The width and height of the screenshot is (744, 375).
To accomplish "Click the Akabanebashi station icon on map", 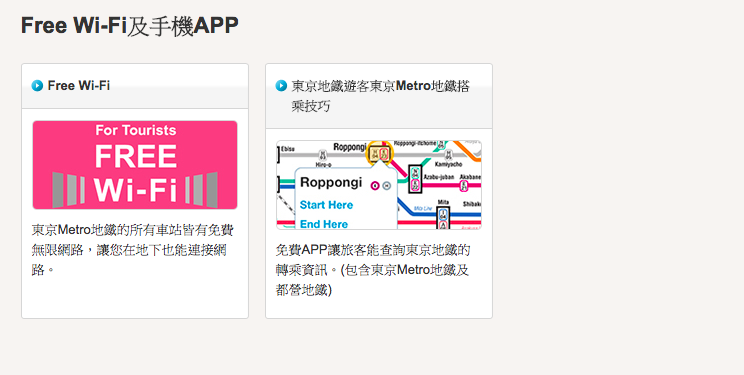I will tap(464, 186).
